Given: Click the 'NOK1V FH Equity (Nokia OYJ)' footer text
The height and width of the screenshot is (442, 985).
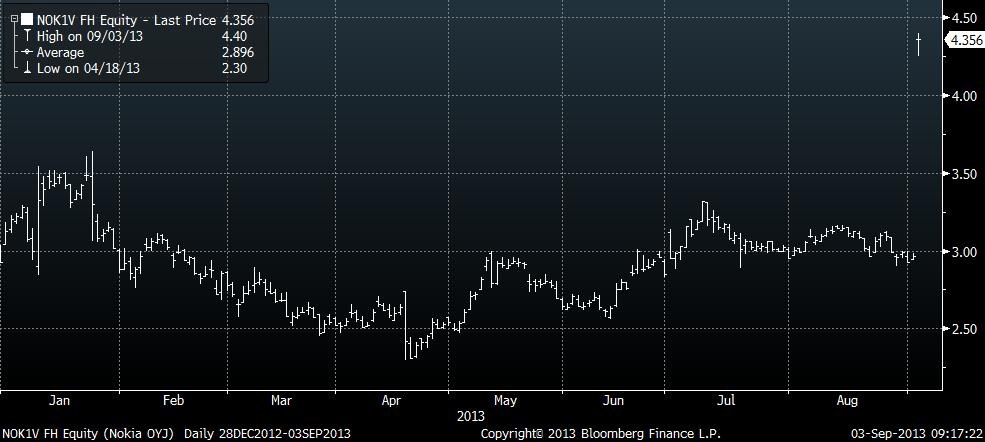Looking at the screenshot, I should point(86,433).
